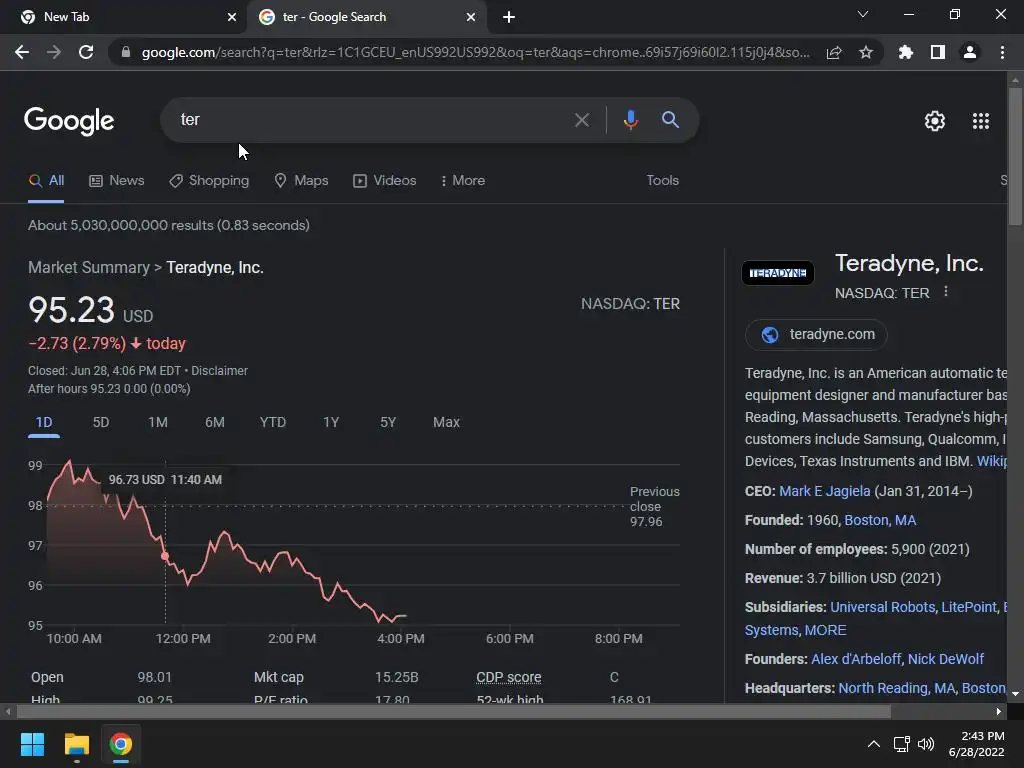This screenshot has width=1024, height=768.
Task: Click the Teradyne logo thumbnail
Action: [x=778, y=273]
